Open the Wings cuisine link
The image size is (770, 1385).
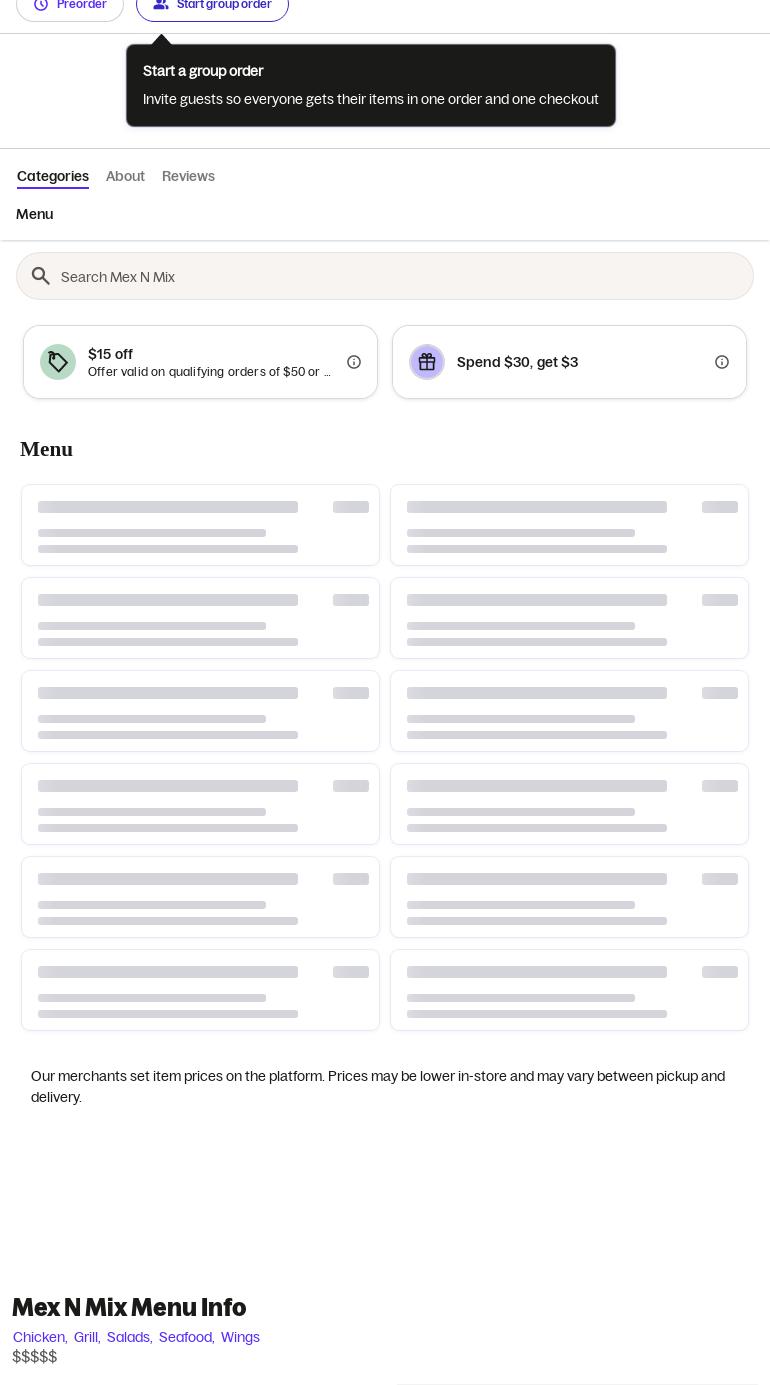click(240, 1337)
